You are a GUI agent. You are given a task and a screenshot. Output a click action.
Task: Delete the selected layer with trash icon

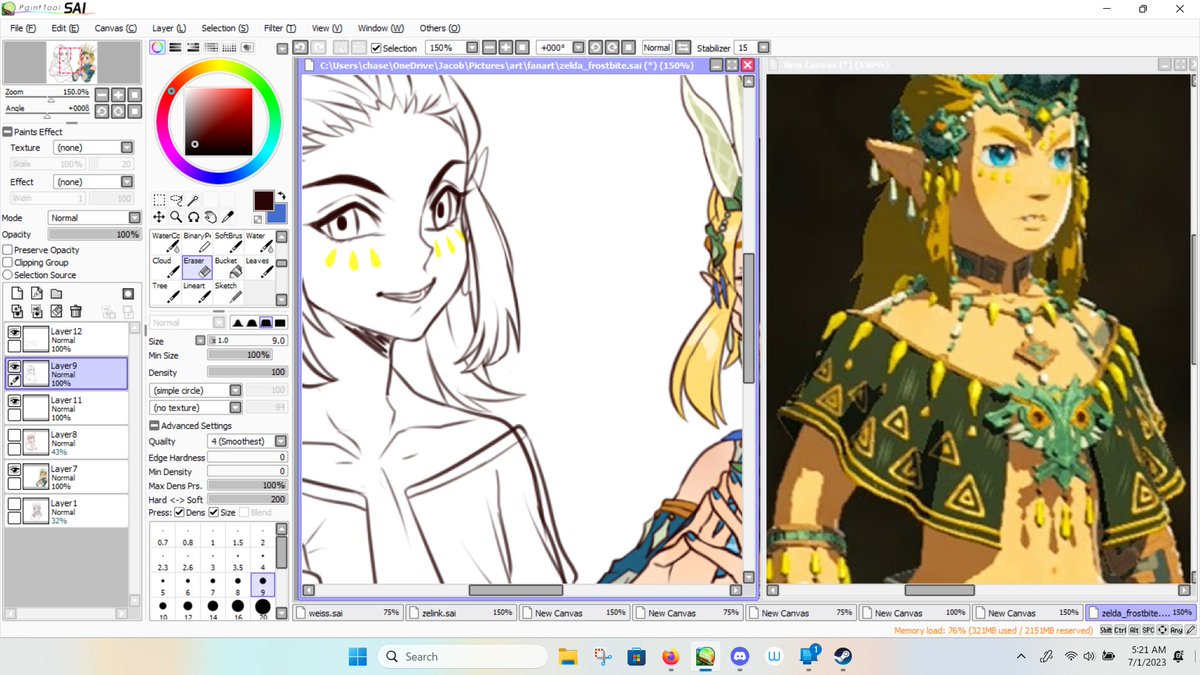[x=76, y=312]
